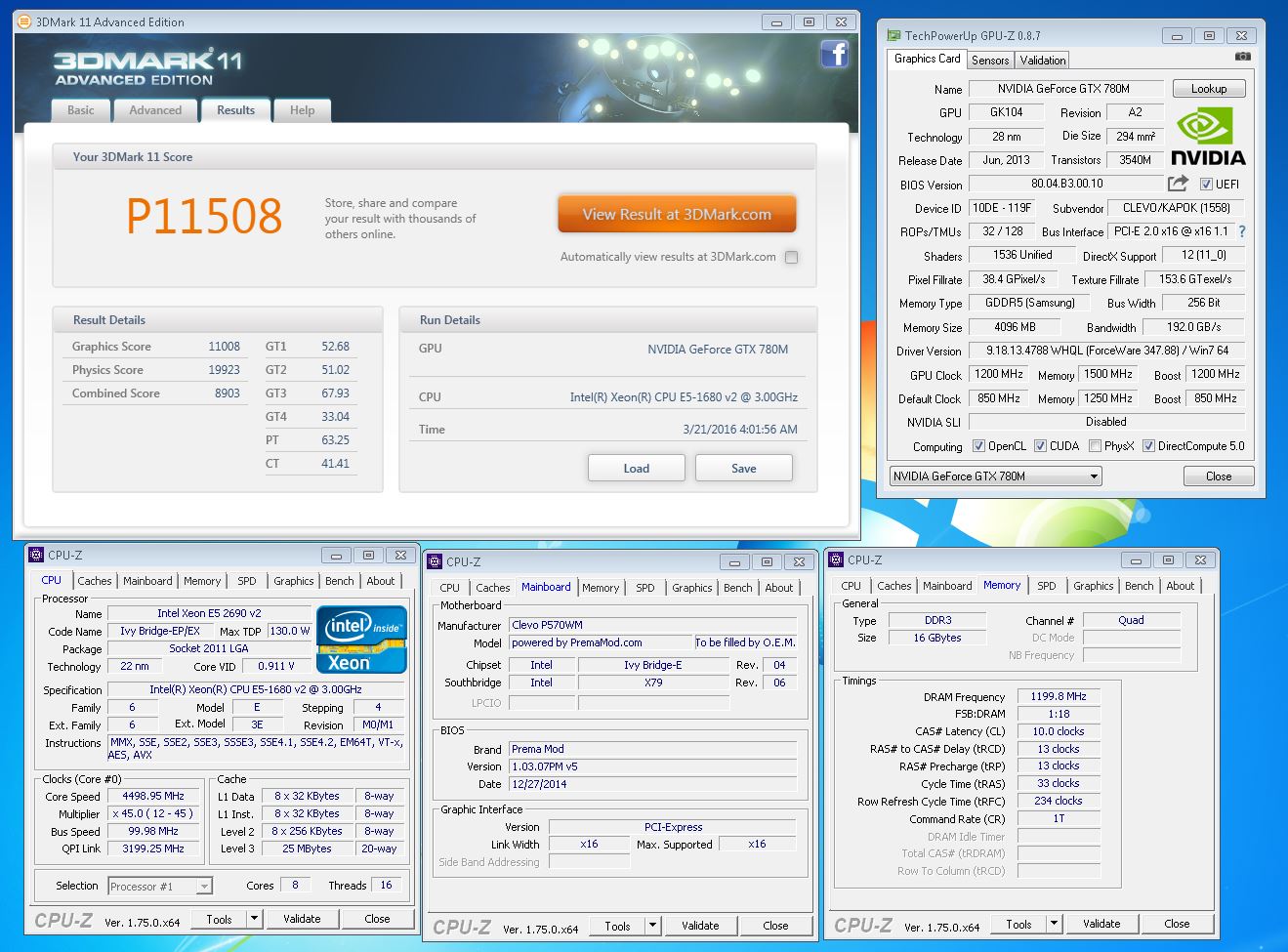Click the Threads value 16 in CPU-Z
The width and height of the screenshot is (1288, 952).
[387, 886]
